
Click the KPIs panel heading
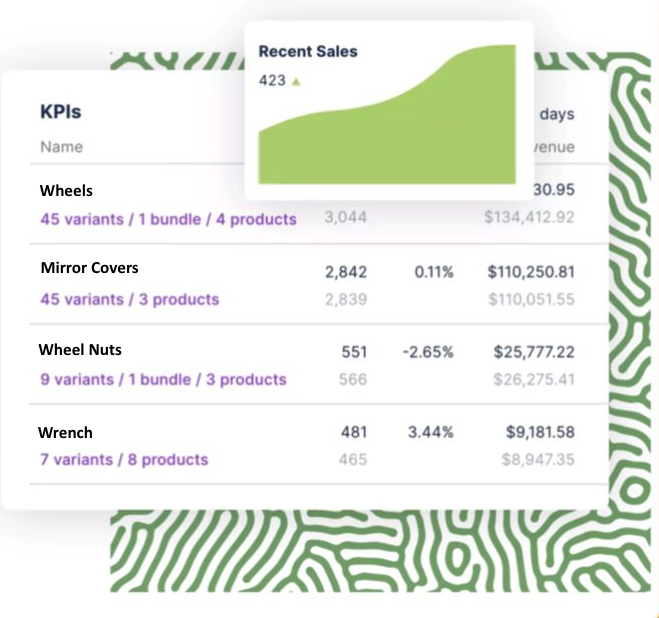(61, 111)
